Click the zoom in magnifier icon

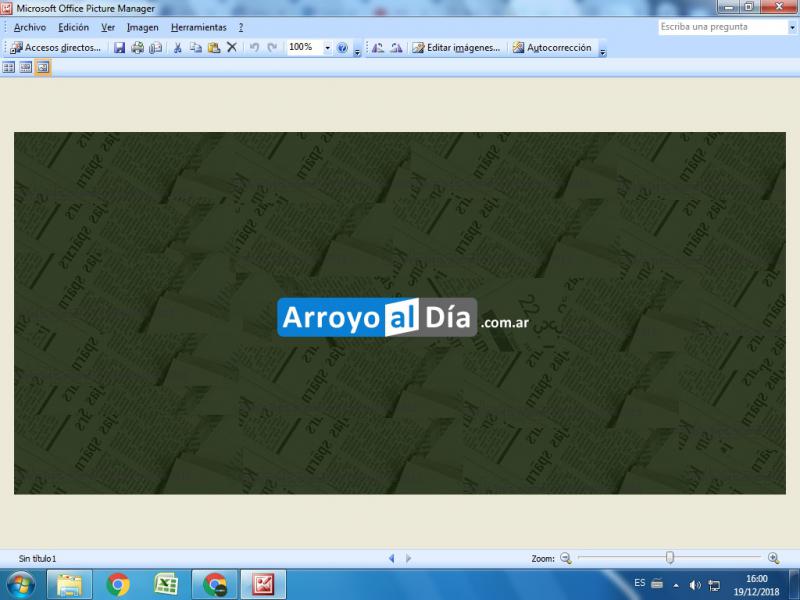coord(773,558)
